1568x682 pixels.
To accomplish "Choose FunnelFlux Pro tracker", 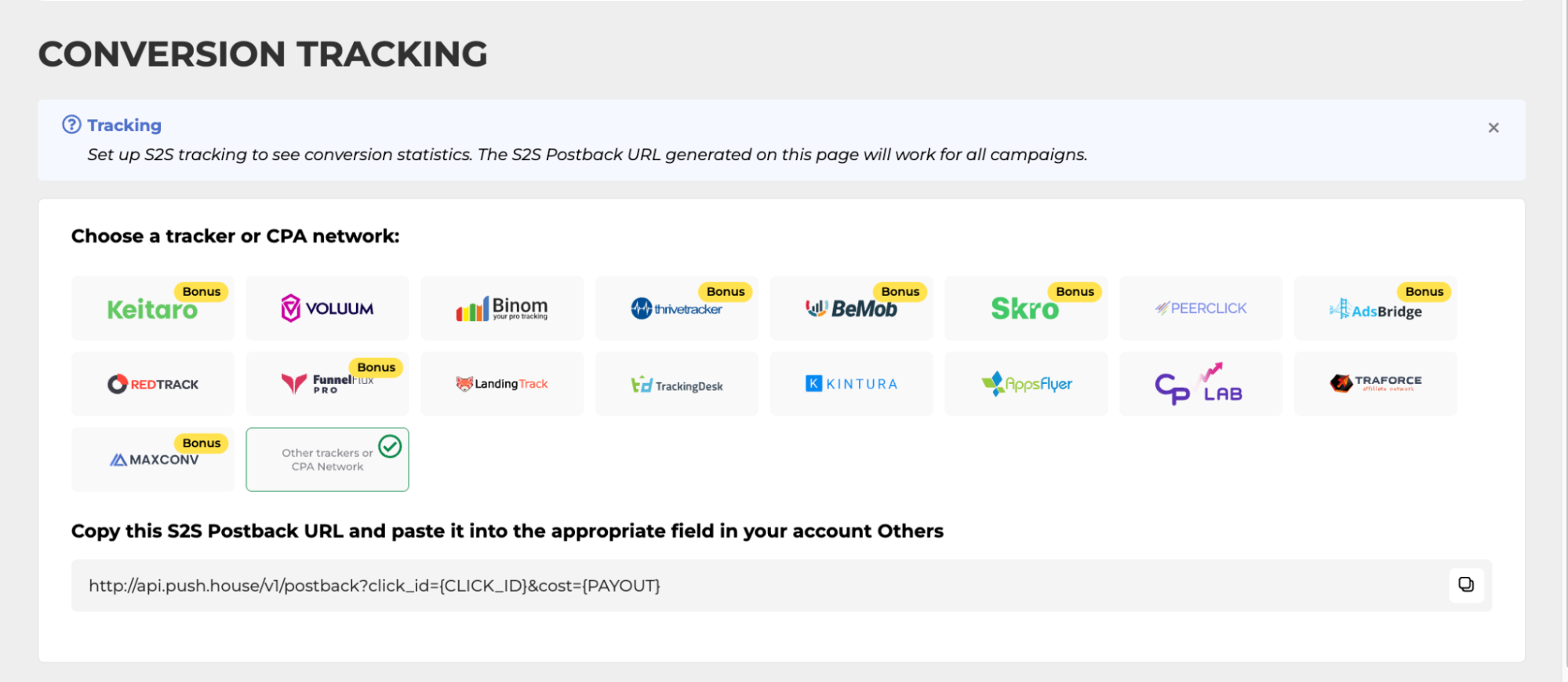I will 327,384.
